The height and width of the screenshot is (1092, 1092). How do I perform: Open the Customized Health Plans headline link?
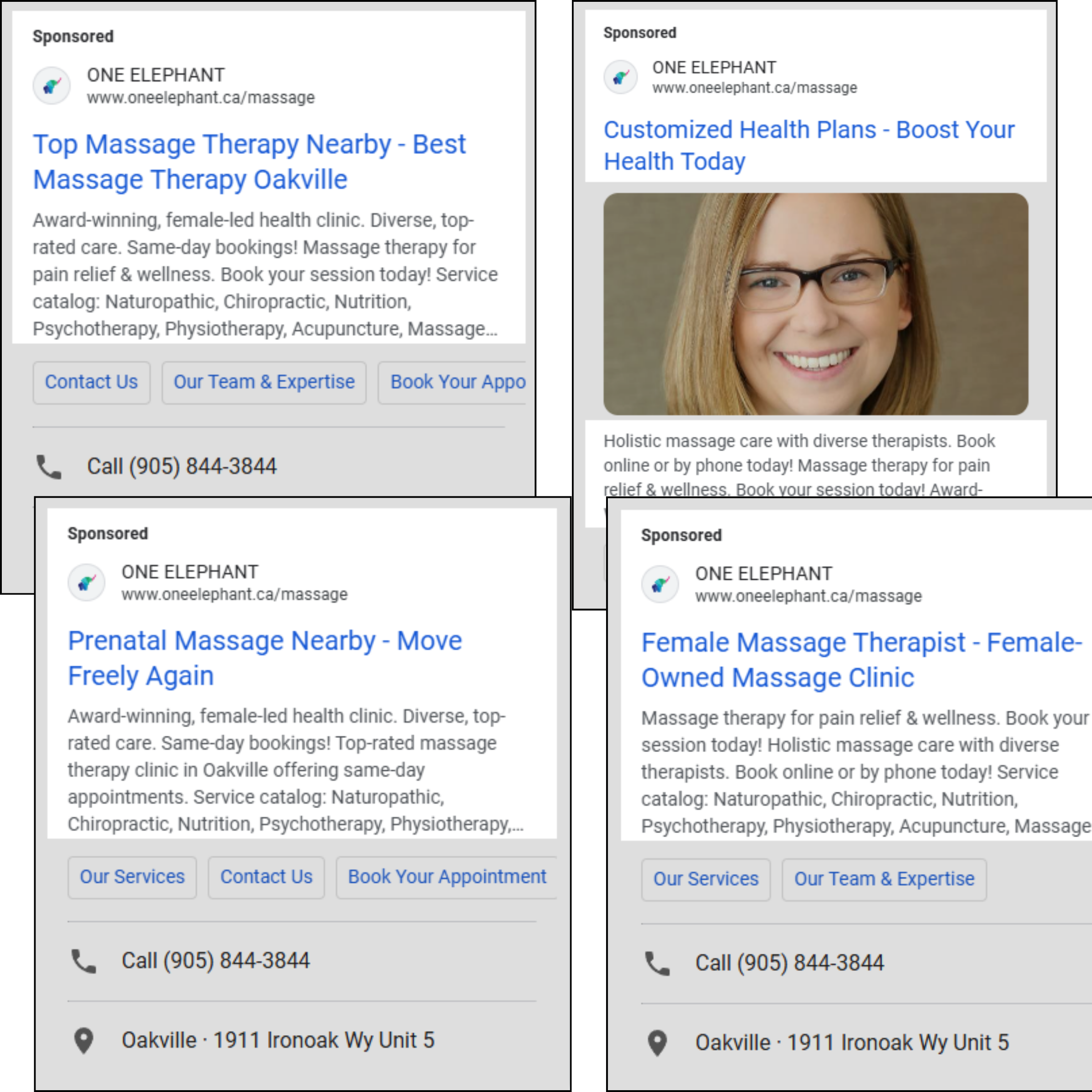(x=809, y=145)
